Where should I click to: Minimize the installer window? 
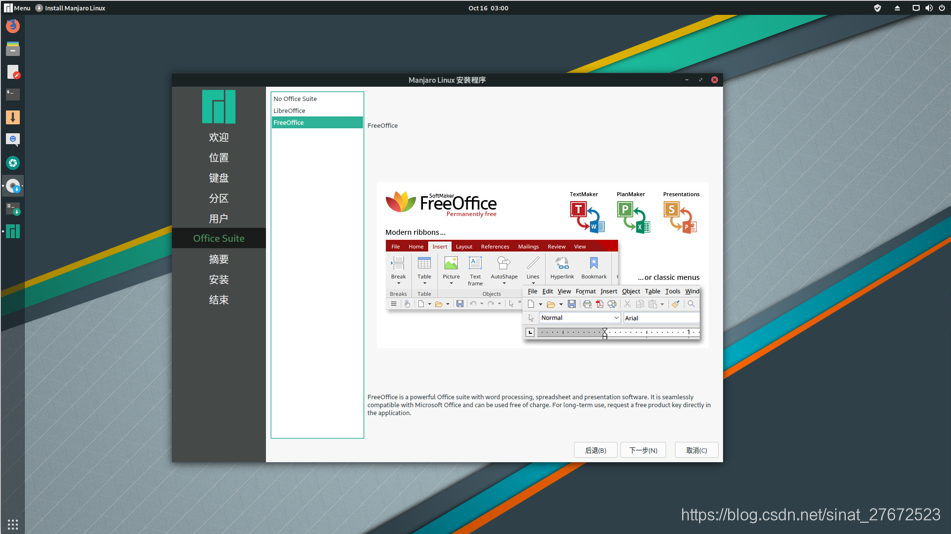687,79
